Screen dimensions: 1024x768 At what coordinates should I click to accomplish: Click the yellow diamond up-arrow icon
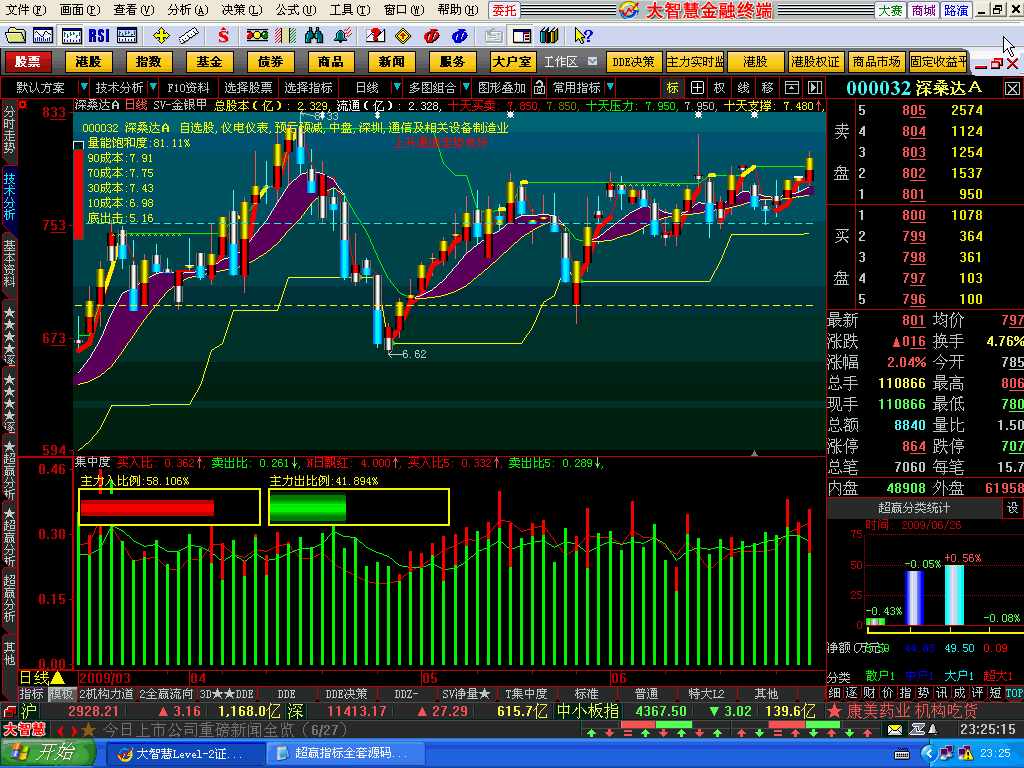point(404,36)
